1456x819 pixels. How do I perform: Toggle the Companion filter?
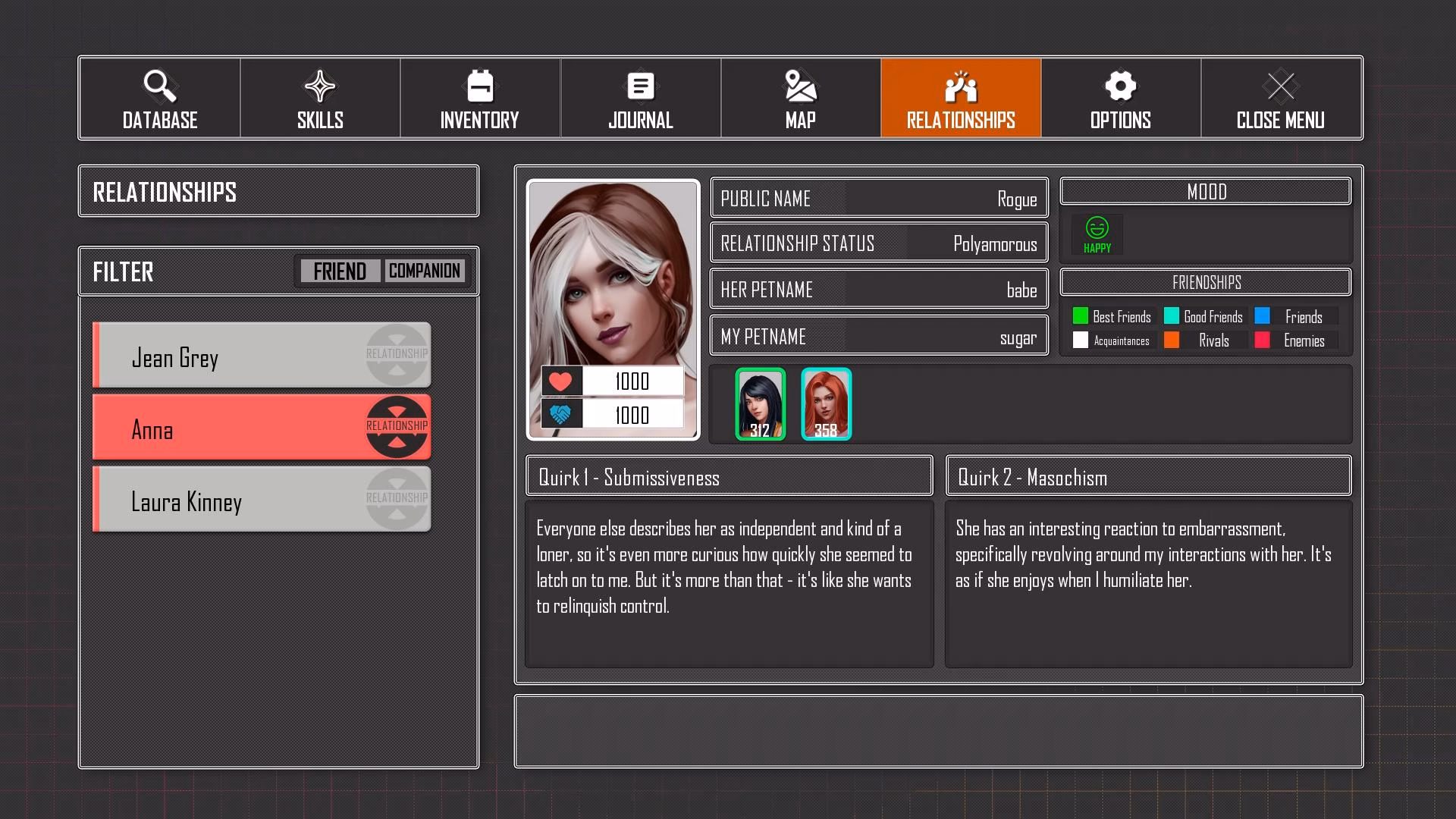[x=425, y=271]
